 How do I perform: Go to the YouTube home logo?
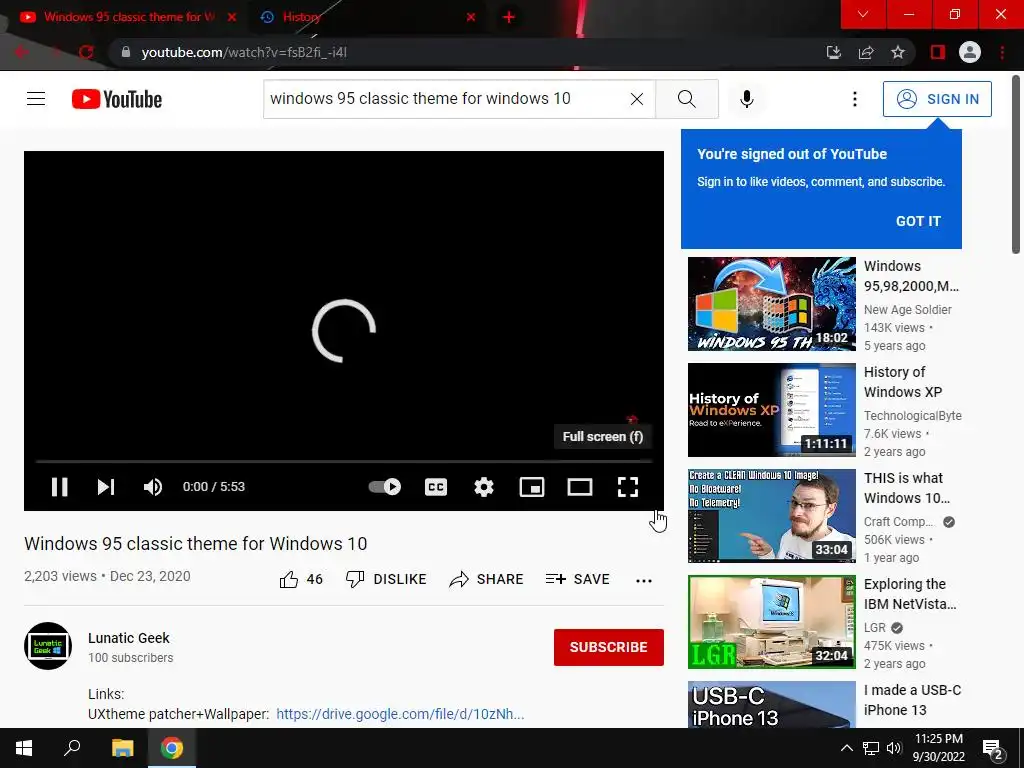[x=117, y=99]
